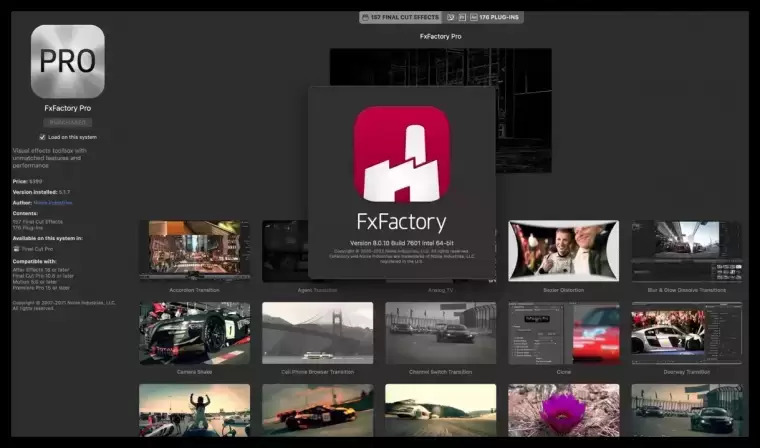Click the sidebar copyright Noise Industries text
760x448 pixels.
(64, 305)
